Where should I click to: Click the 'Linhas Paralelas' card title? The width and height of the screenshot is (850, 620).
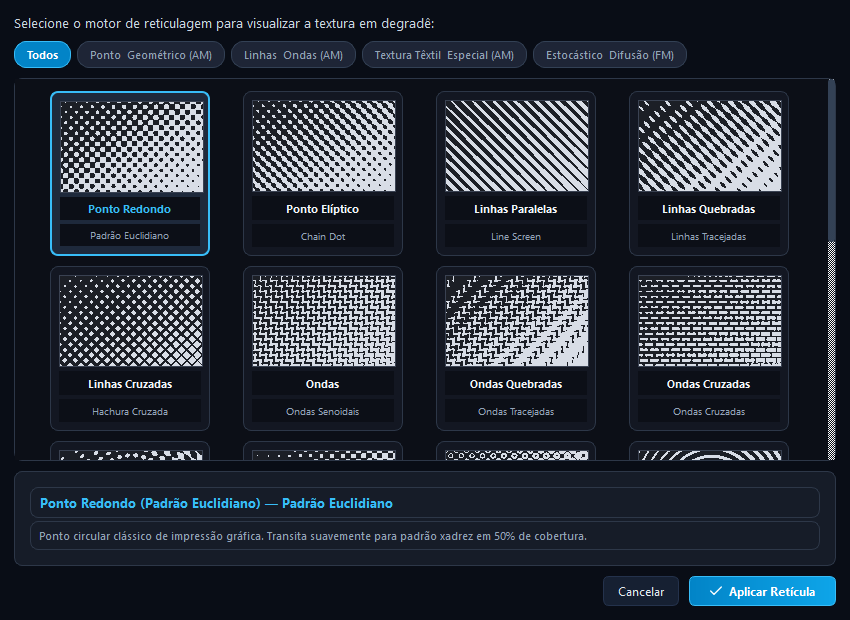pos(516,209)
